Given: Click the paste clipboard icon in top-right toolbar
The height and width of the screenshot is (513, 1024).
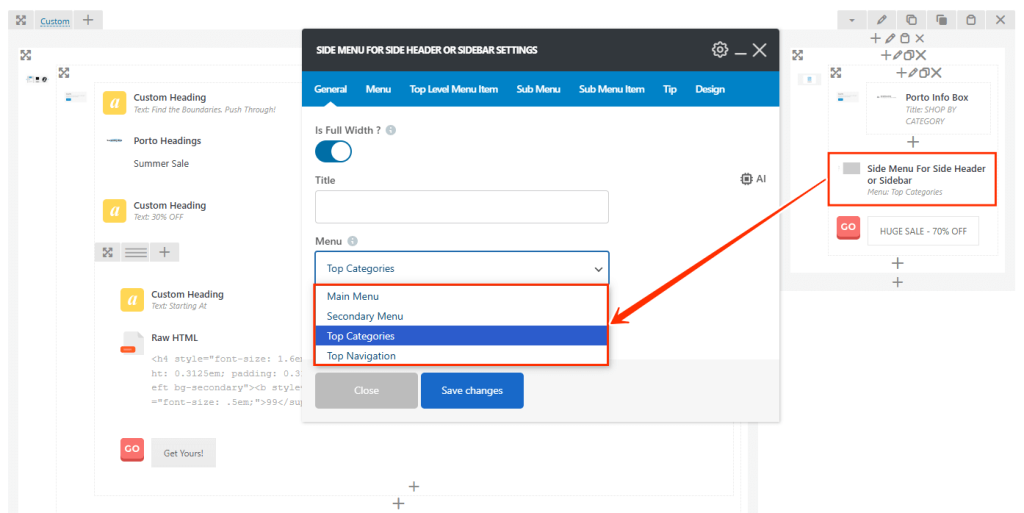Looking at the screenshot, I should 970,19.
